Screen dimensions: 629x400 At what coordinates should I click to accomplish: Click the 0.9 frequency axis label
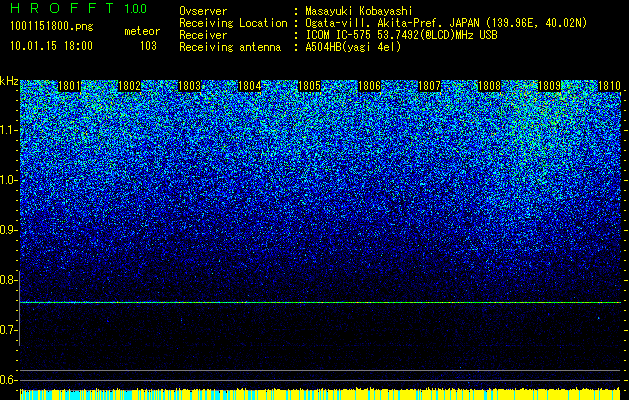click(8, 230)
